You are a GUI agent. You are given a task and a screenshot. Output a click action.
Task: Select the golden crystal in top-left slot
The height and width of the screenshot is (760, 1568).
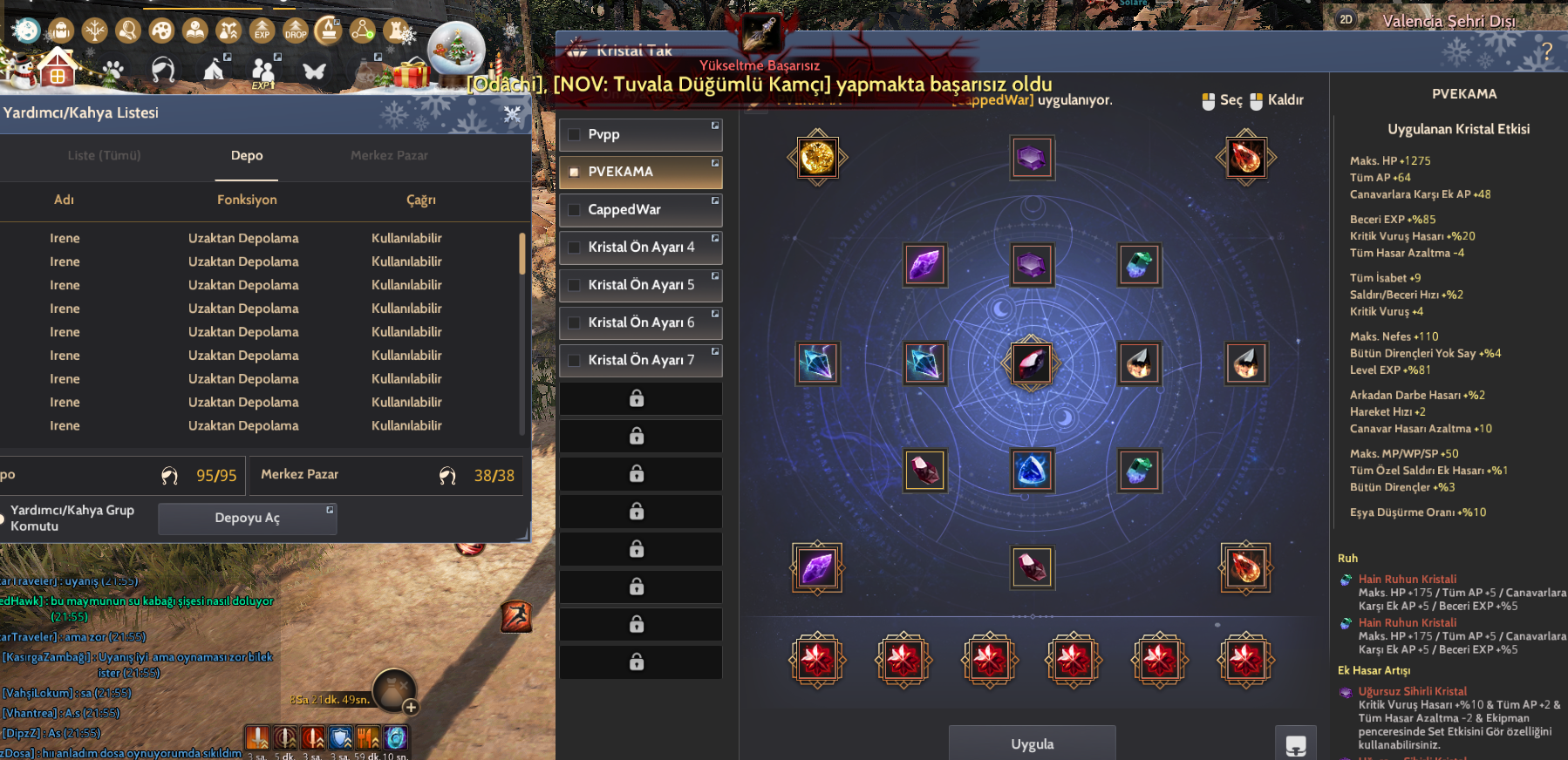pos(817,158)
